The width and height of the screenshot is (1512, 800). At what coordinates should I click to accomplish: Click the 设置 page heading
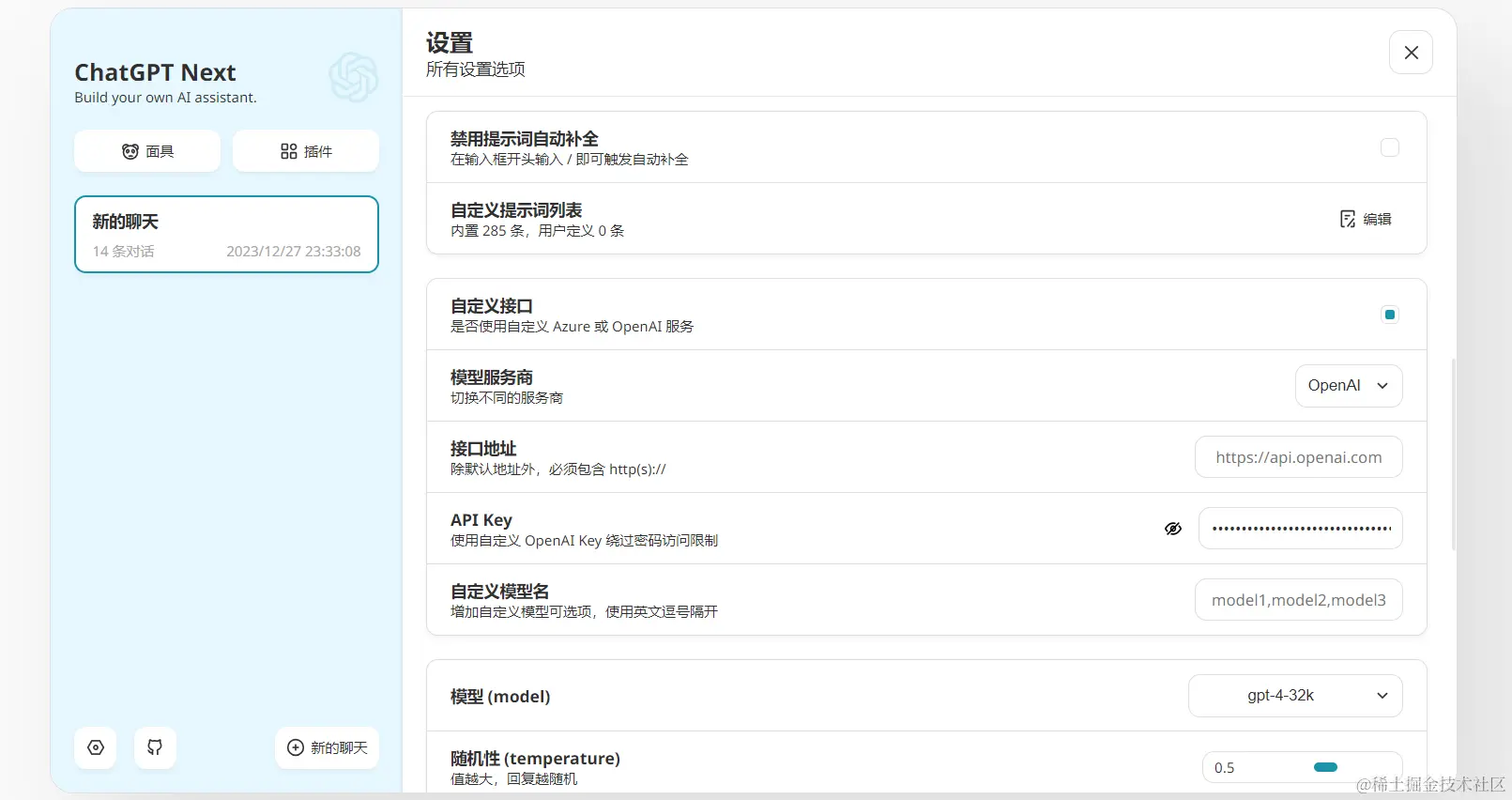[x=450, y=43]
